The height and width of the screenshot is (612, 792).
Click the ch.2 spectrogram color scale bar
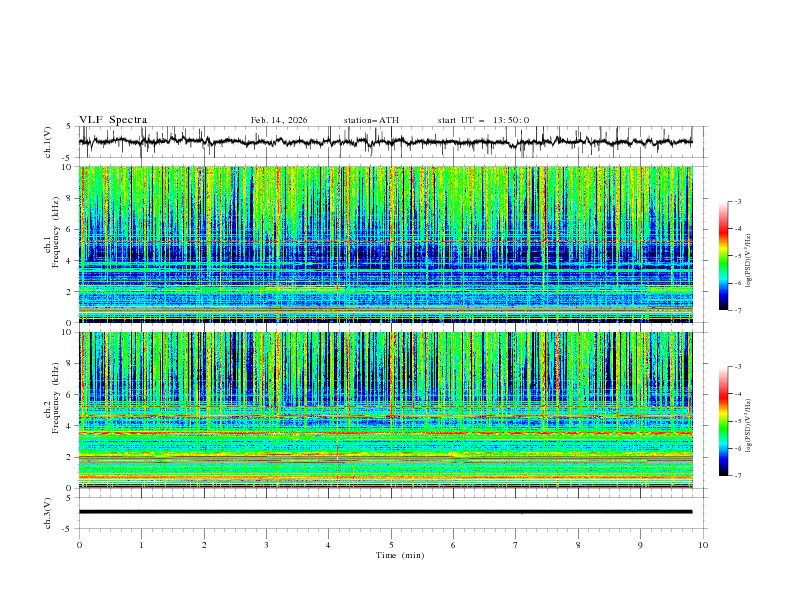pos(724,421)
